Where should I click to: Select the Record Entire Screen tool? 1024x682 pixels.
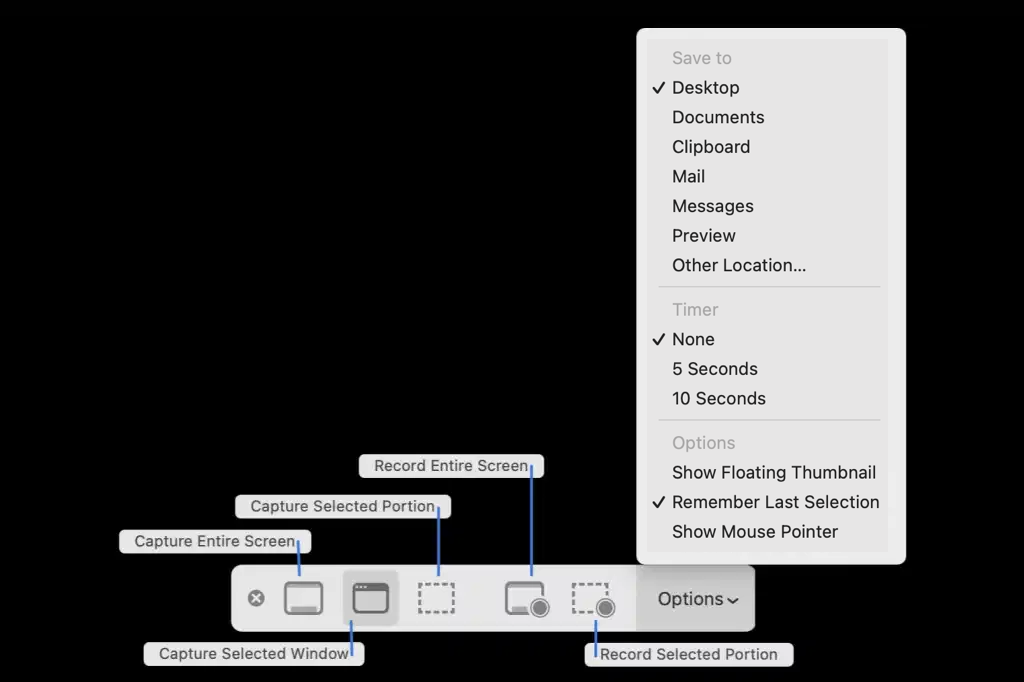[x=524, y=598]
